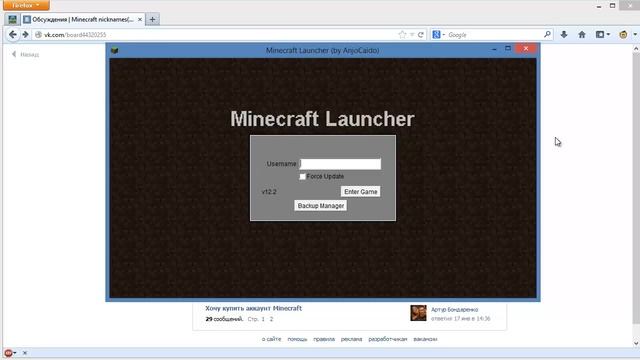Minimize the Minecraft Launcher window
This screenshot has height=360, width=640.
pyautogui.click(x=494, y=49)
